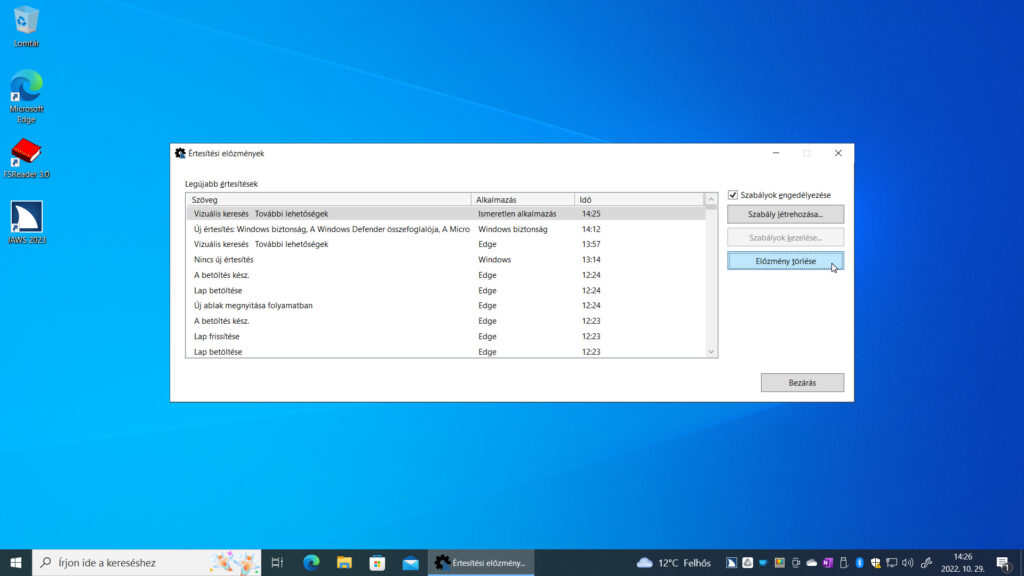Launch Edge from the taskbar
The width and height of the screenshot is (1024, 576).
[311, 562]
